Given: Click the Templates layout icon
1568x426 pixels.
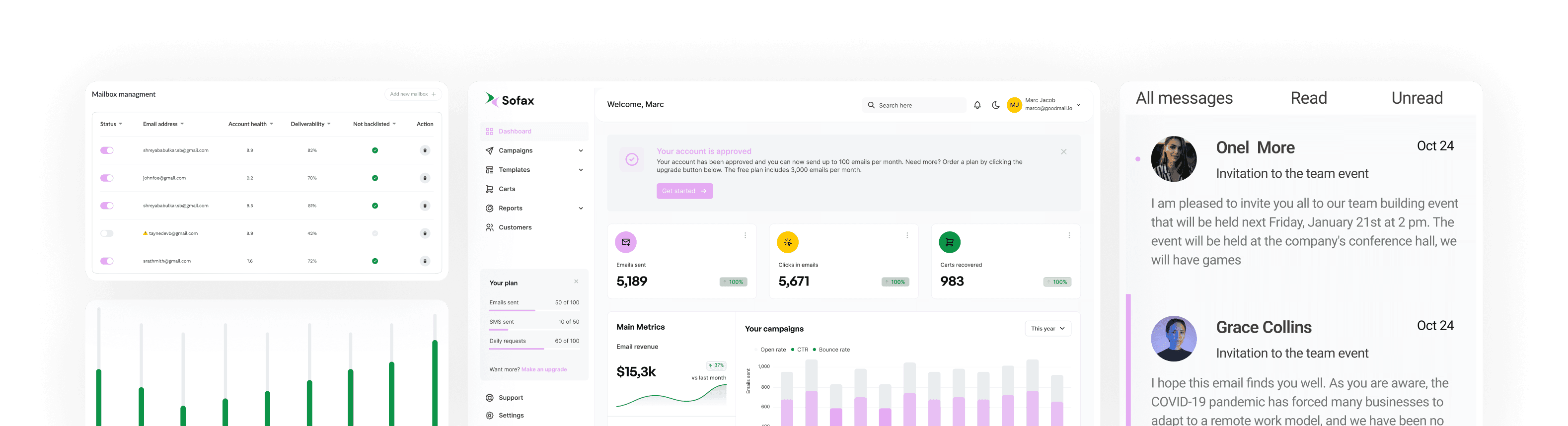Looking at the screenshot, I should coord(489,170).
